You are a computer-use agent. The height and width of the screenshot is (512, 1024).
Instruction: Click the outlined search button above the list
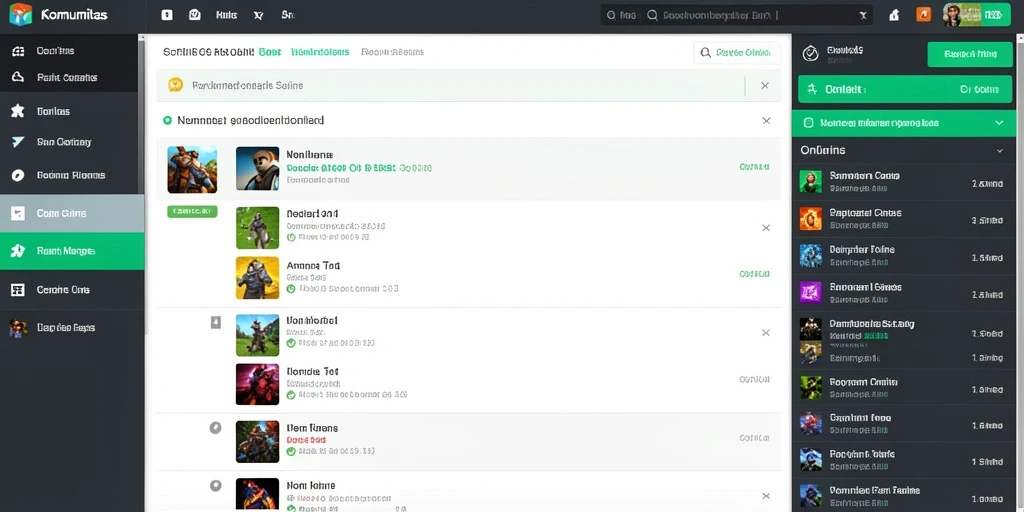(x=737, y=53)
